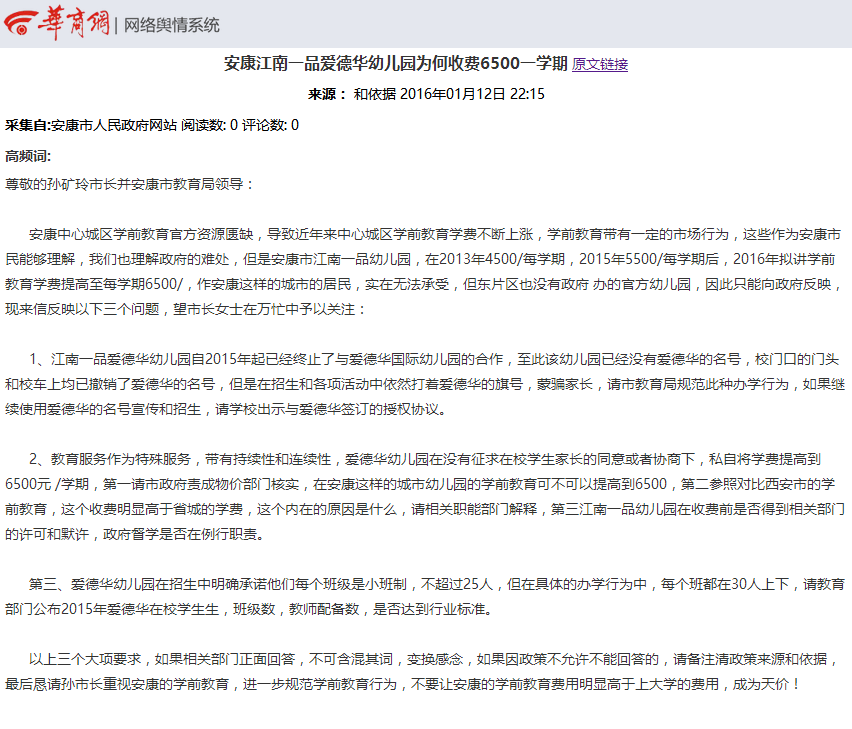Click the 网络舆情系统 header text

[x=172, y=25]
